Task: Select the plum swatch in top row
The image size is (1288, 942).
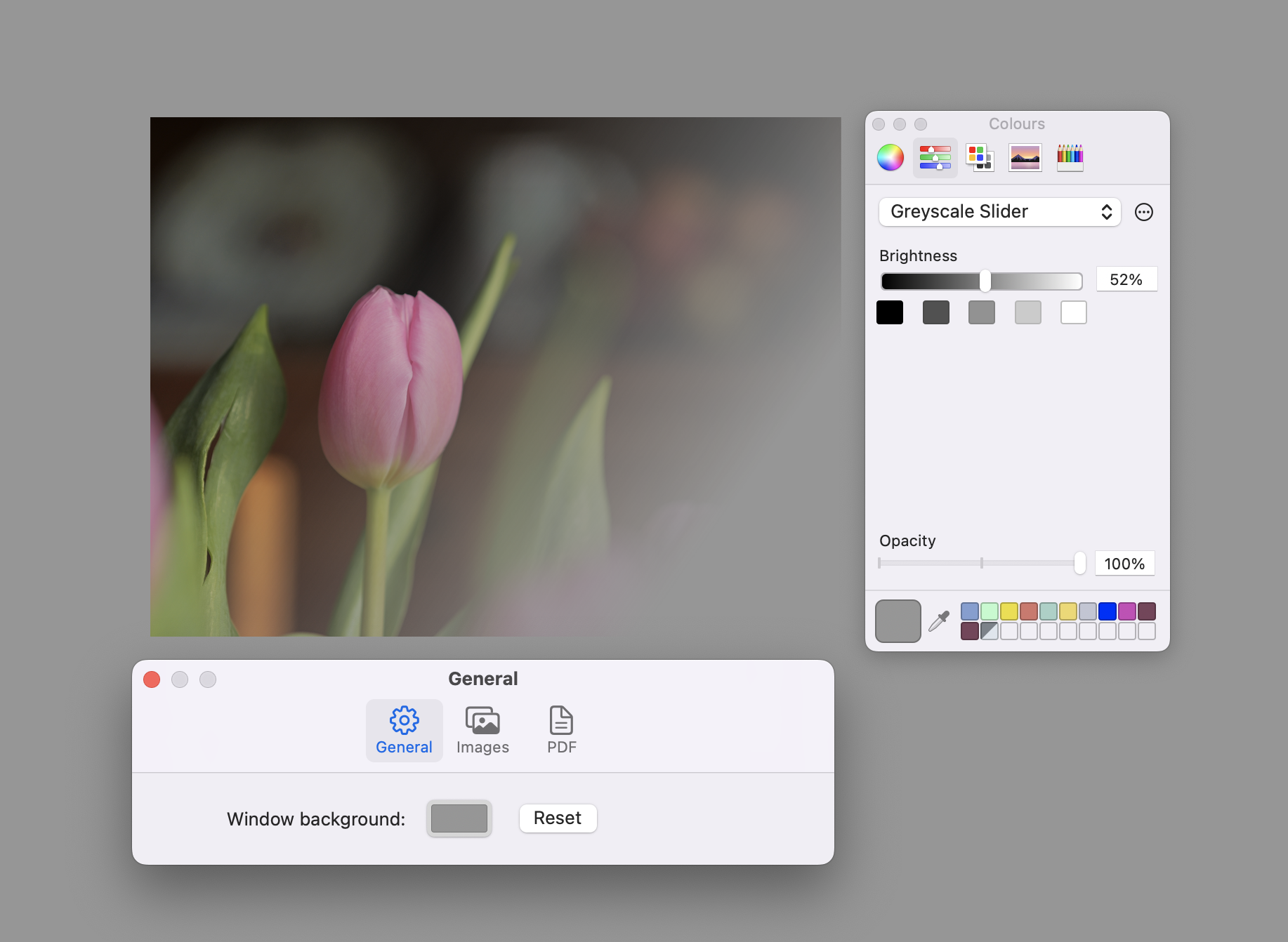Action: point(1146,611)
